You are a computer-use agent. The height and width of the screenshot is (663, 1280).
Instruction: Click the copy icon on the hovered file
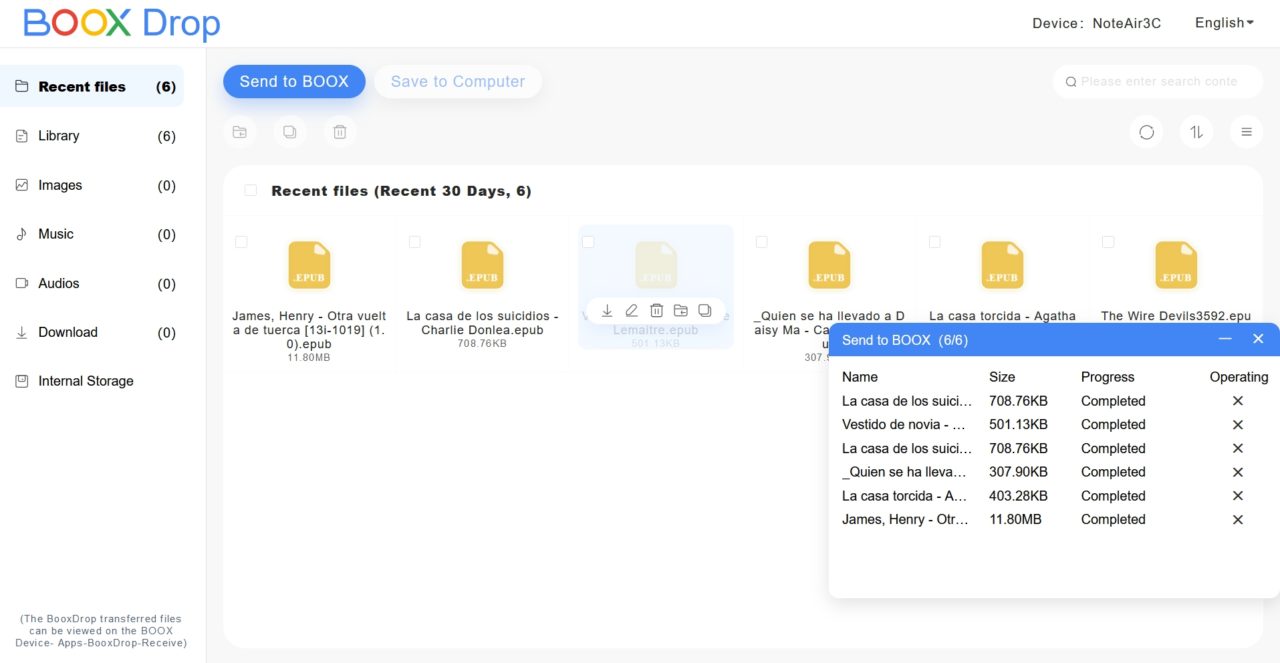(705, 311)
